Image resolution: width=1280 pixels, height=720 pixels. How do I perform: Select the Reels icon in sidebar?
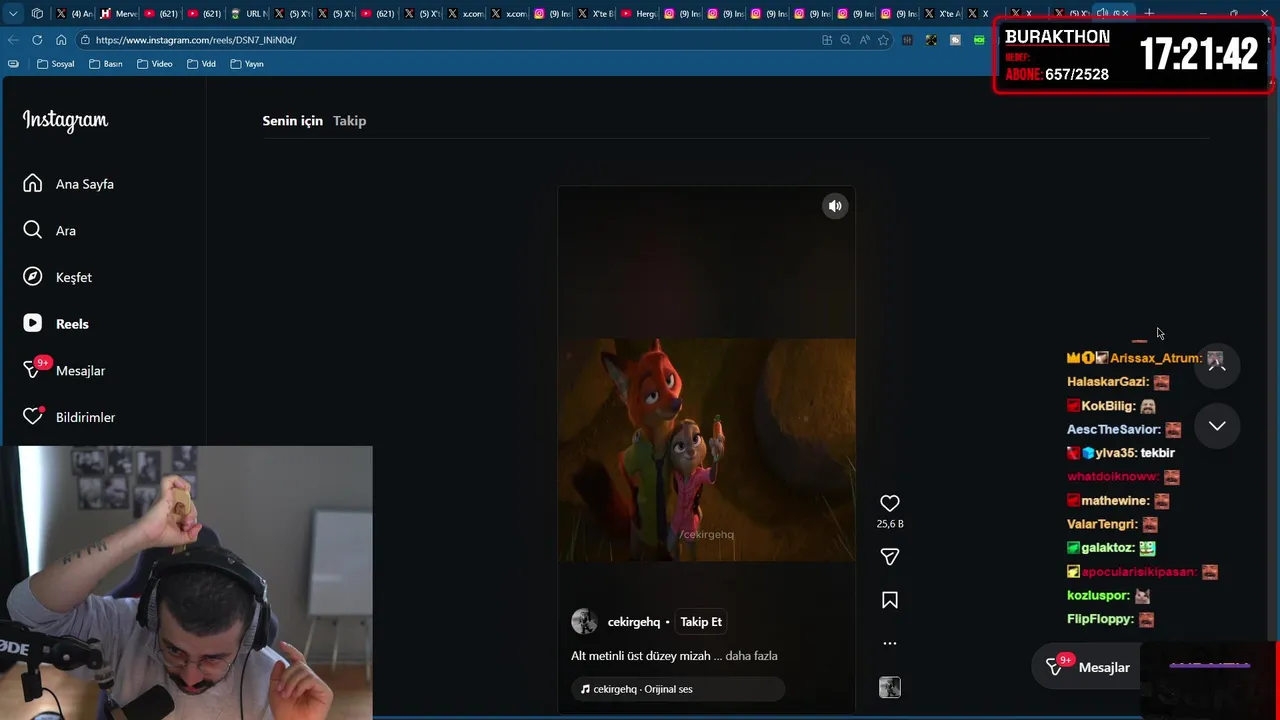(33, 323)
